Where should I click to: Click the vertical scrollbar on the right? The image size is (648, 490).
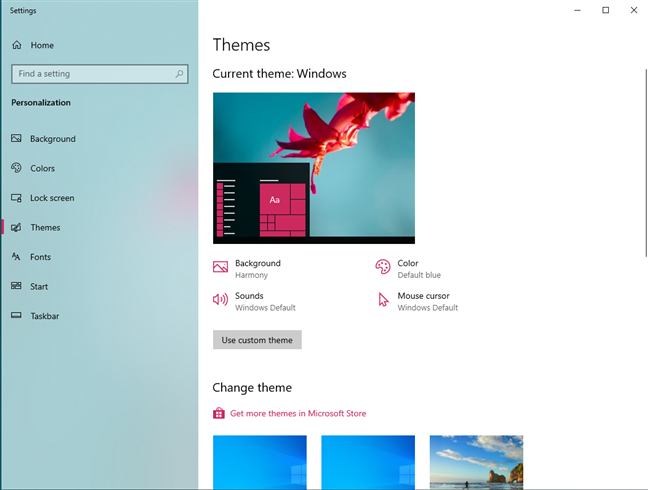coord(646,163)
